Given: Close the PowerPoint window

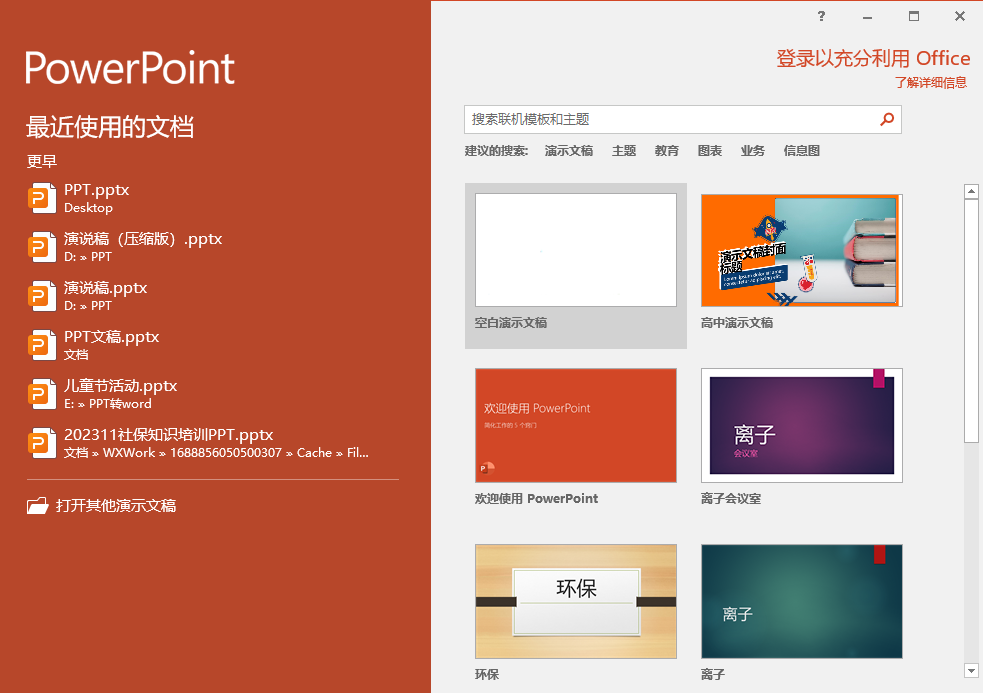Looking at the screenshot, I should tap(960, 16).
